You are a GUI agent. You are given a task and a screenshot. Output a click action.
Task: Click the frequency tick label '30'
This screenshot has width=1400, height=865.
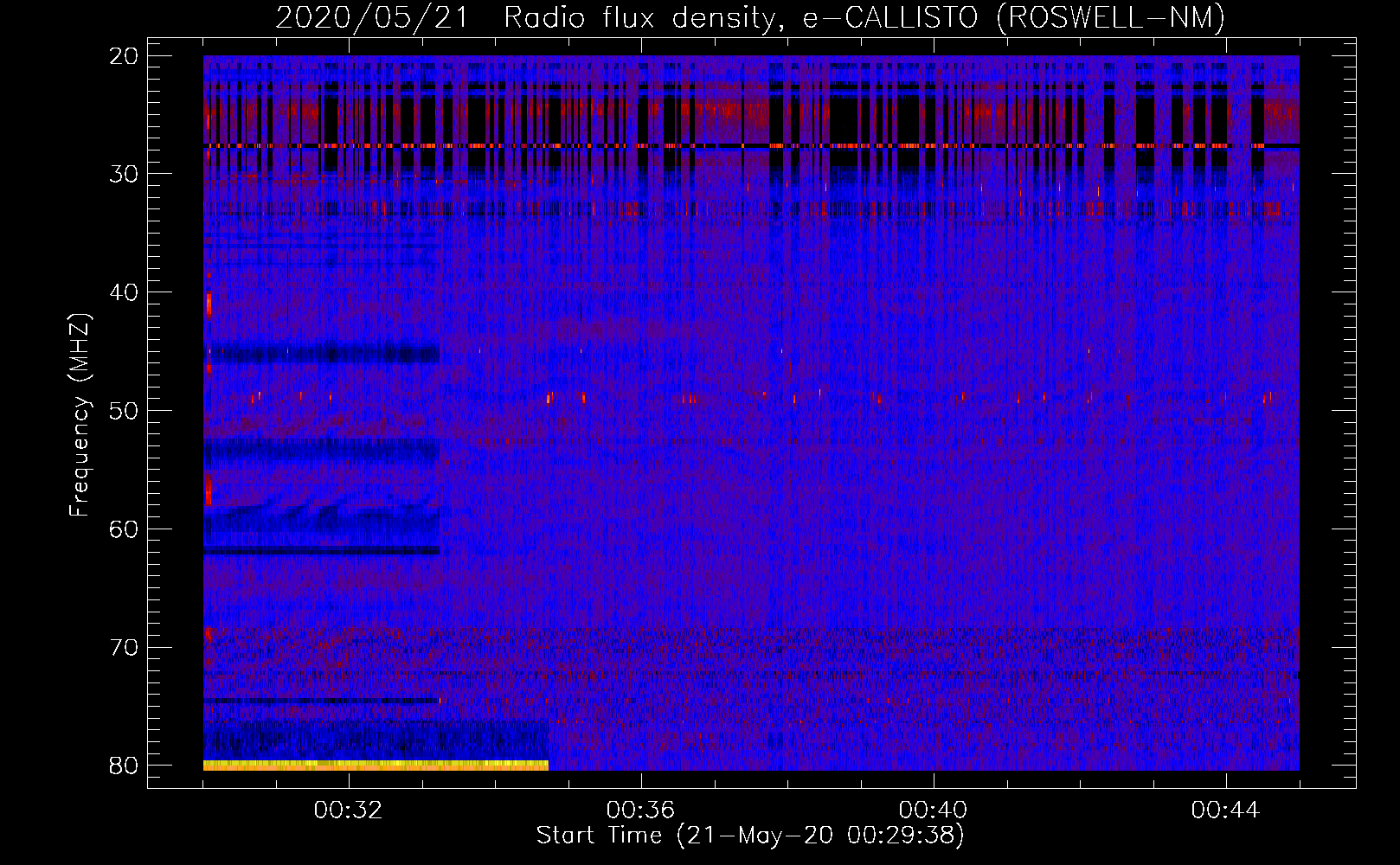[x=124, y=174]
